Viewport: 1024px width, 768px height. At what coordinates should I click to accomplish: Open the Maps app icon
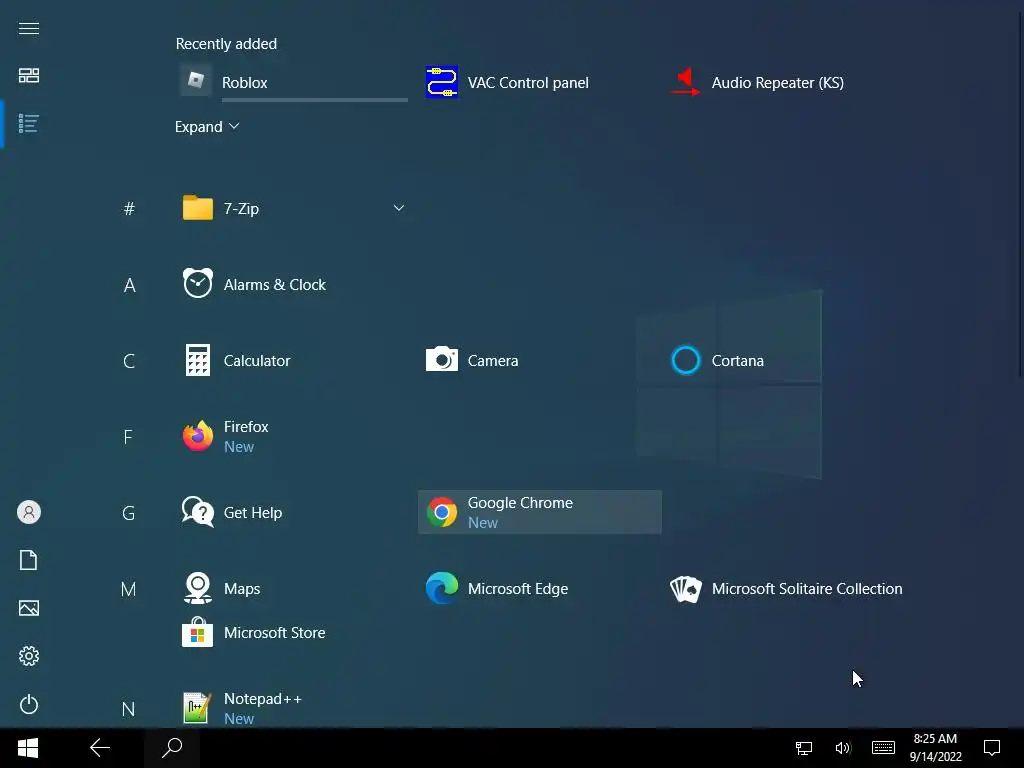(198, 588)
